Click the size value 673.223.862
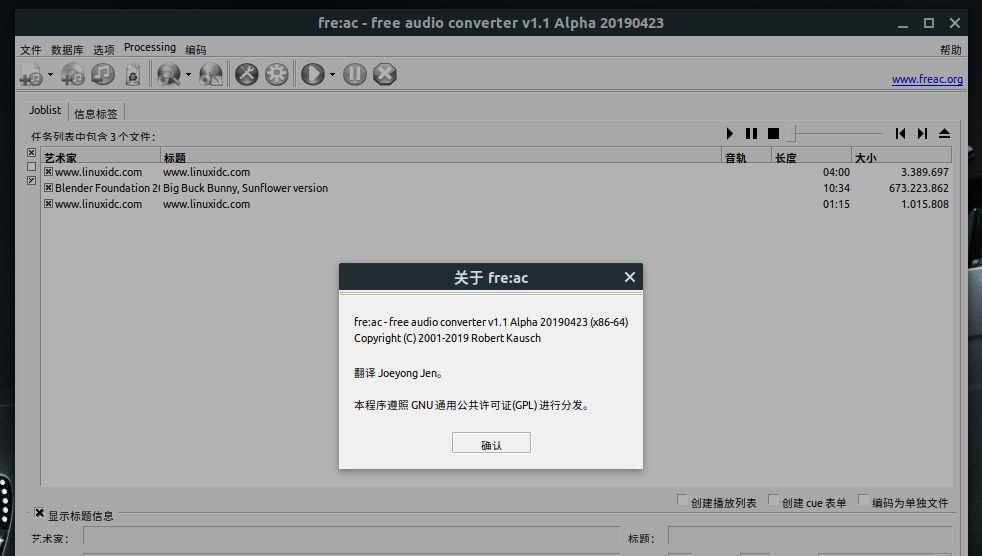The height and width of the screenshot is (556, 982). click(919, 188)
